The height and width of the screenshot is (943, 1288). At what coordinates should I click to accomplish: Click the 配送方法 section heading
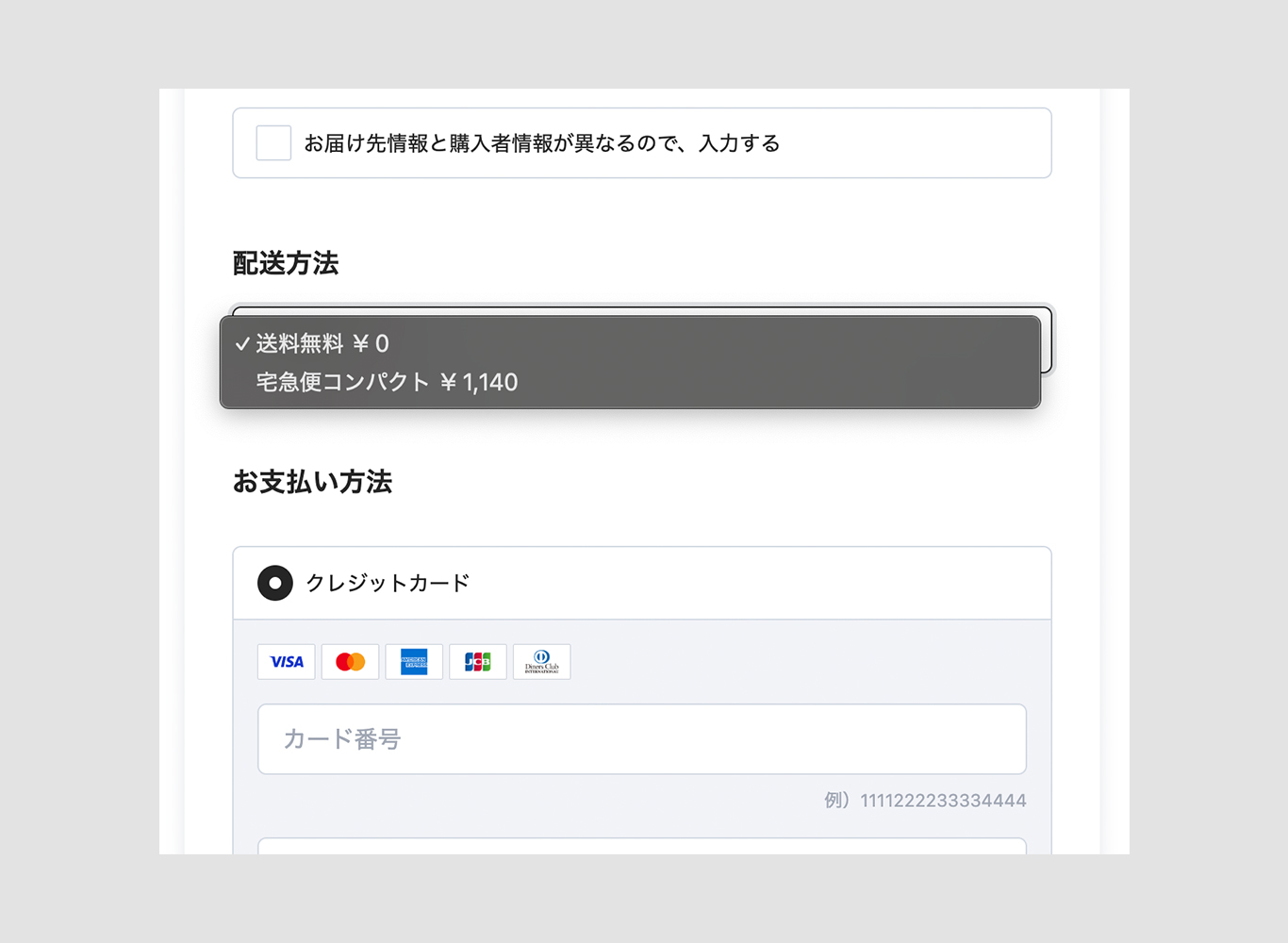click(x=285, y=264)
